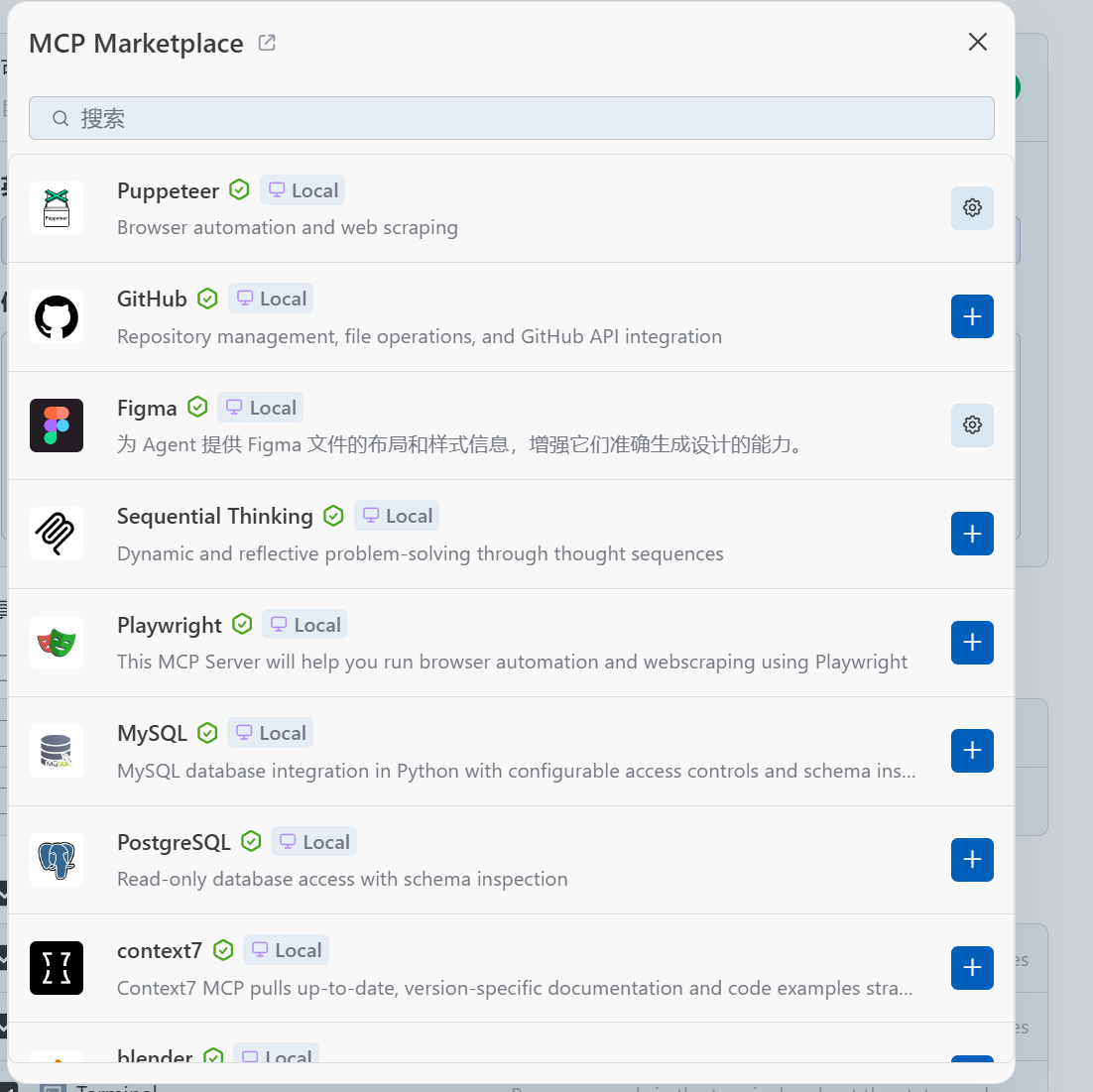Click "Read-only database access" description
Viewport: 1093px width, 1092px height.
pos(342,879)
